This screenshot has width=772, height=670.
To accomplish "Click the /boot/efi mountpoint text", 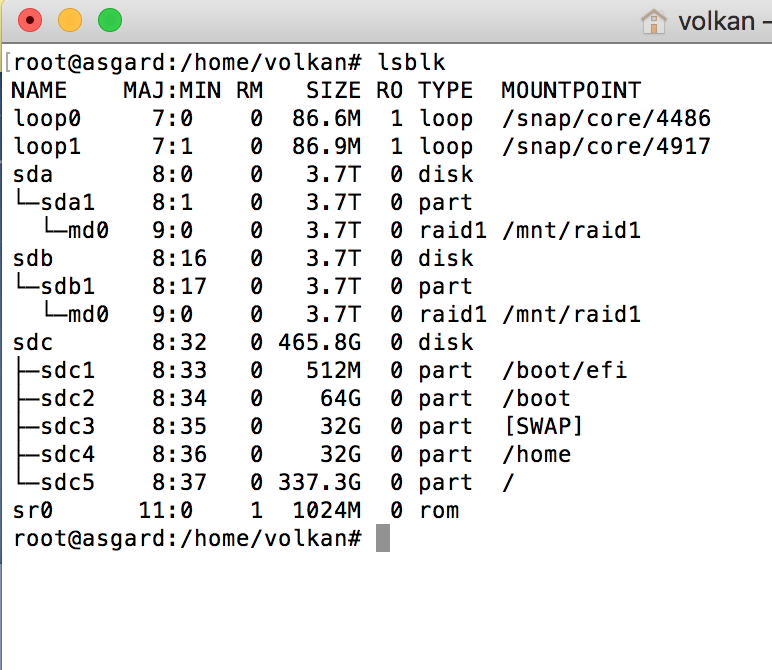I will pos(564,371).
